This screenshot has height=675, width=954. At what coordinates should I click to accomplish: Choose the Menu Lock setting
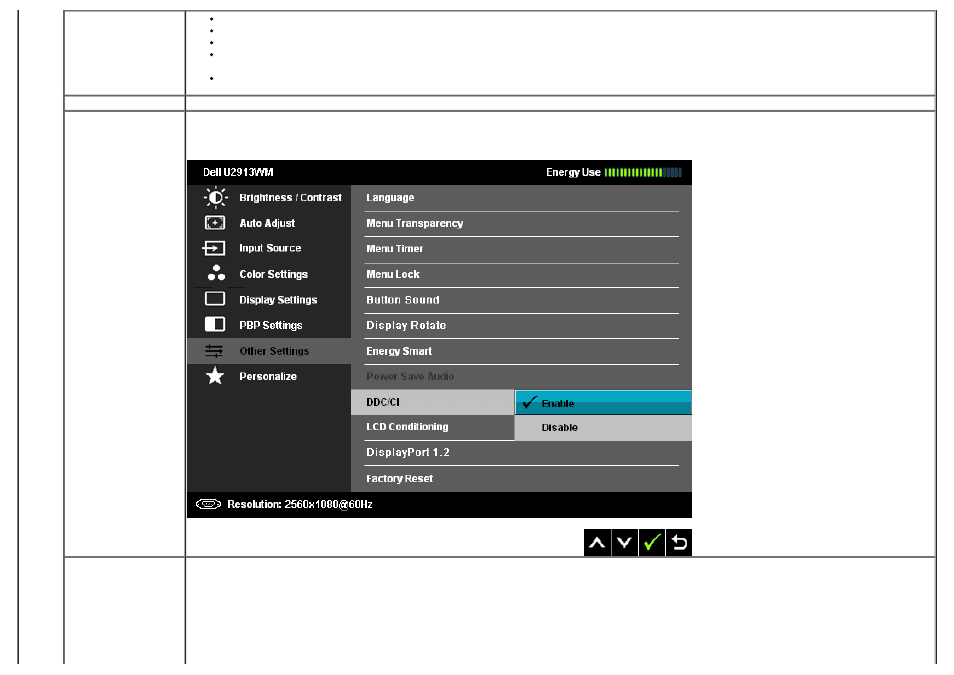click(x=522, y=275)
